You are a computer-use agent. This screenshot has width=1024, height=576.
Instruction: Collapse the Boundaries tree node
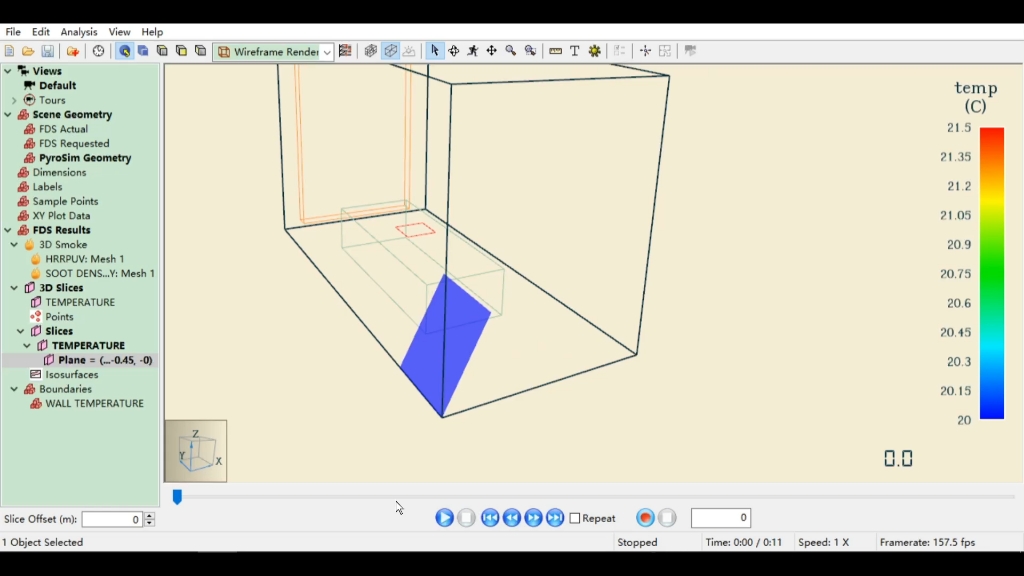pyautogui.click(x=14, y=389)
